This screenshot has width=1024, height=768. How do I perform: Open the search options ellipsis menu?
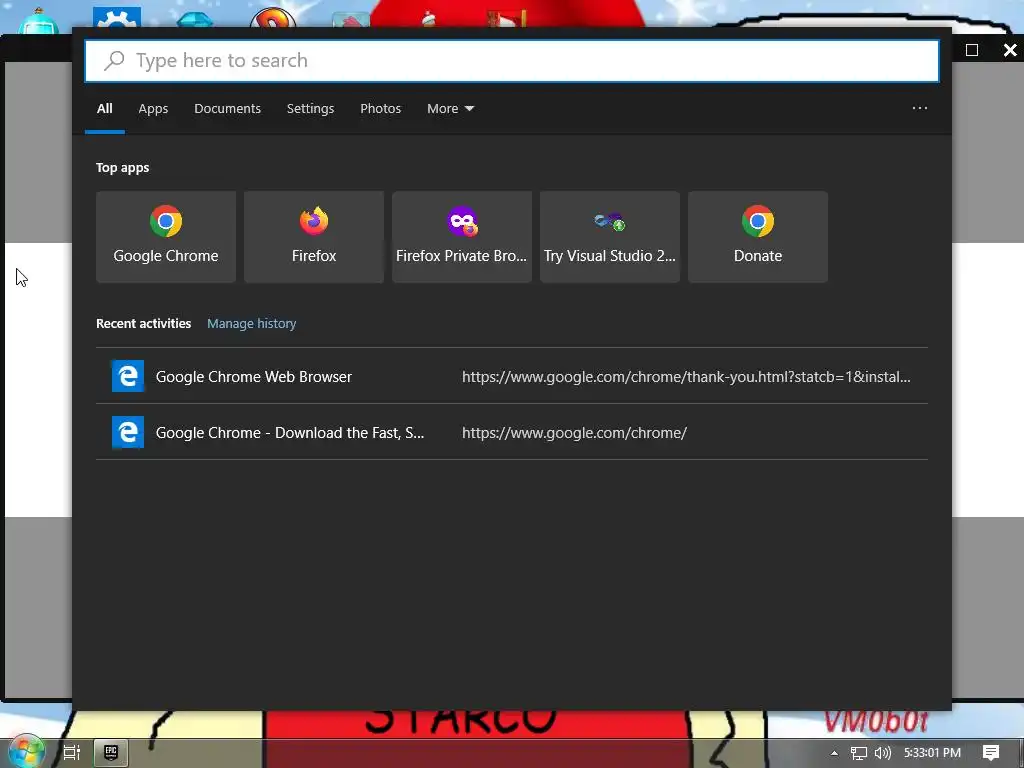point(920,108)
